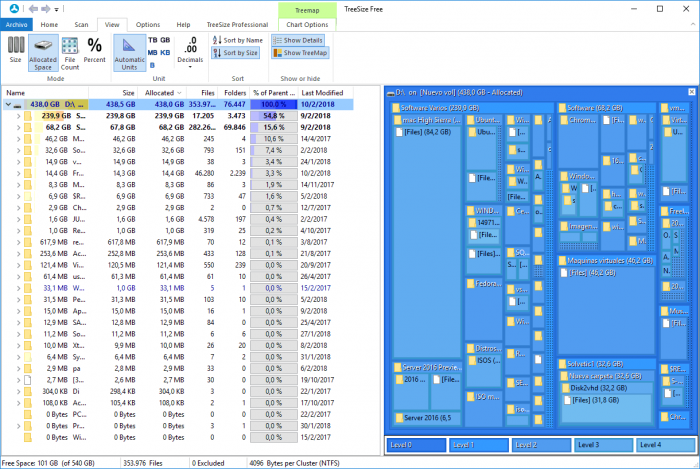The width and height of the screenshot is (700, 469).
Task: Click drive icon in treemap title
Action: pyautogui.click(x=391, y=93)
